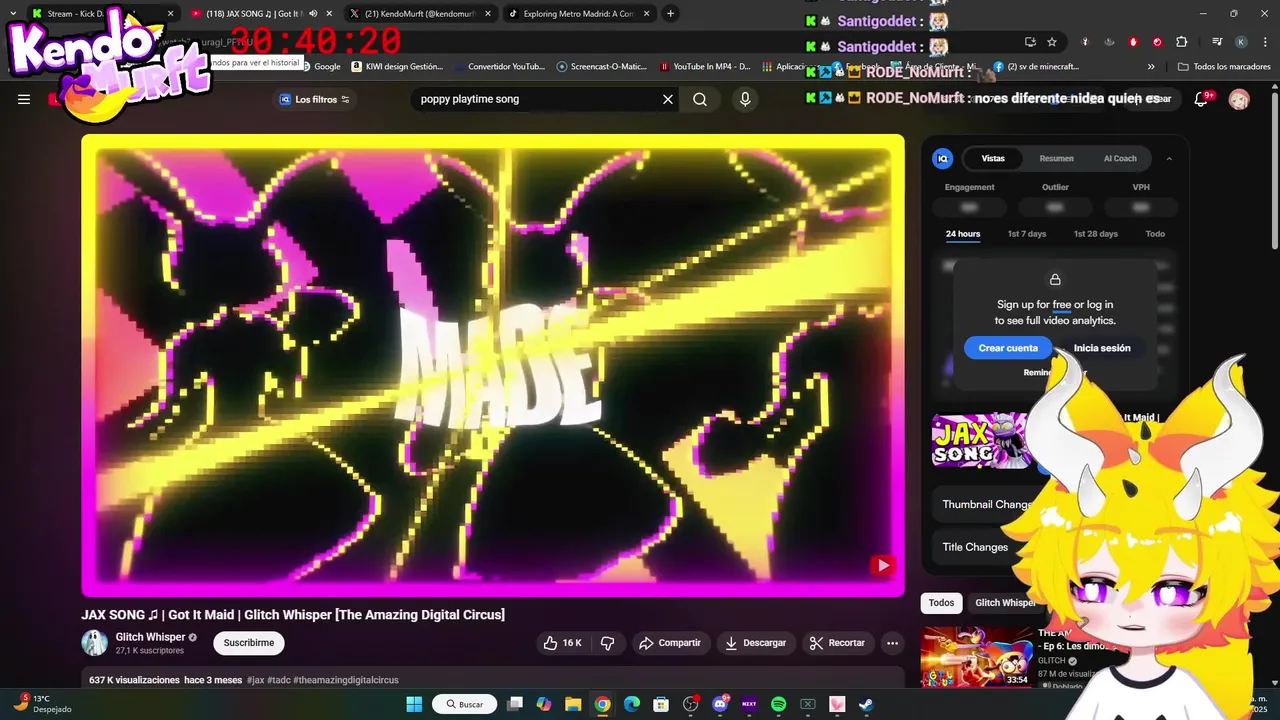The width and height of the screenshot is (1280, 720).
Task: Open the Digital Circus Ep 6 recommended video
Action: [976, 656]
